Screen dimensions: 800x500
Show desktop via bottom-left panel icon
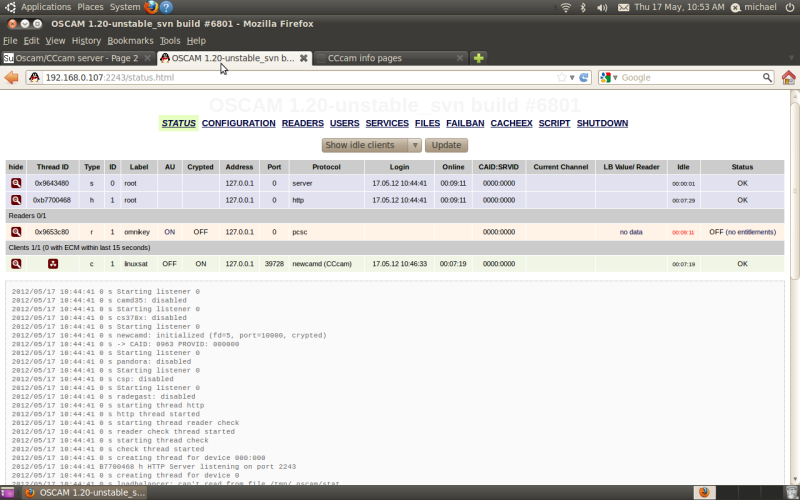coord(7,492)
